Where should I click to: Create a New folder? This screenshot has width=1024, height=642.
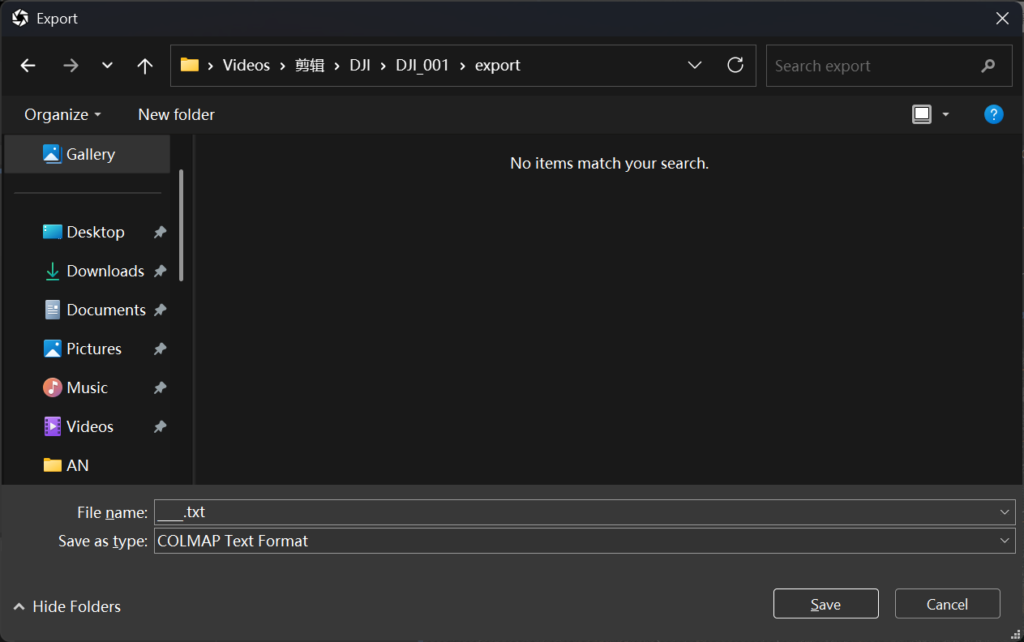[x=176, y=114]
